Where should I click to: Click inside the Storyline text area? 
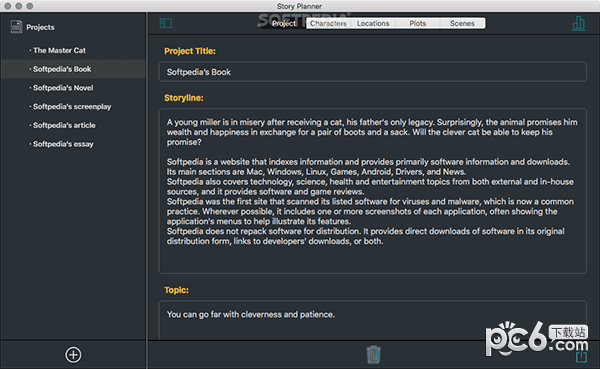372,191
